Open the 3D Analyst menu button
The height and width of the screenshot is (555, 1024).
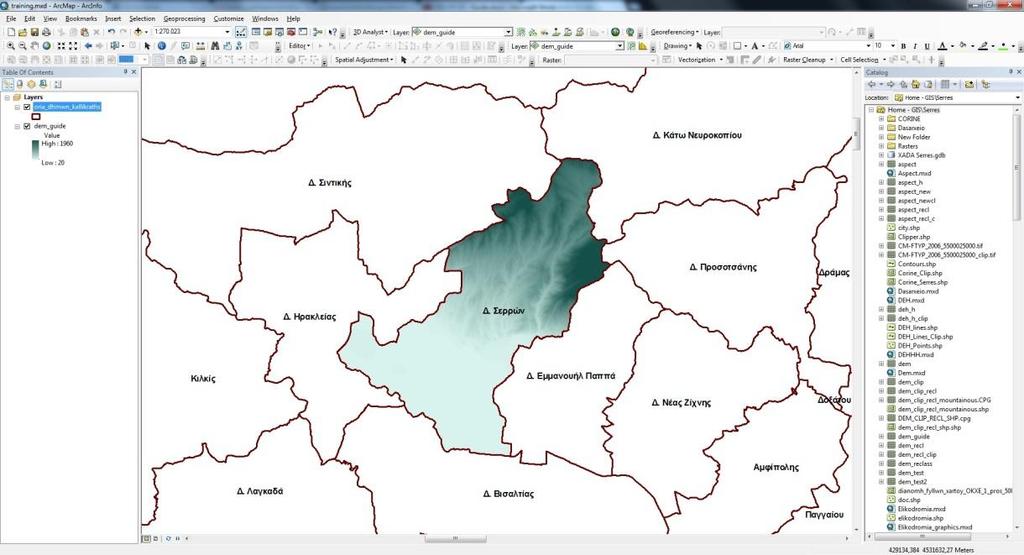(x=370, y=32)
